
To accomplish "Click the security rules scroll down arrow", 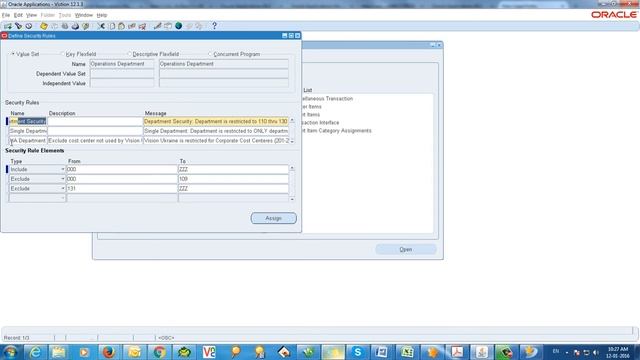I will (x=292, y=141).
